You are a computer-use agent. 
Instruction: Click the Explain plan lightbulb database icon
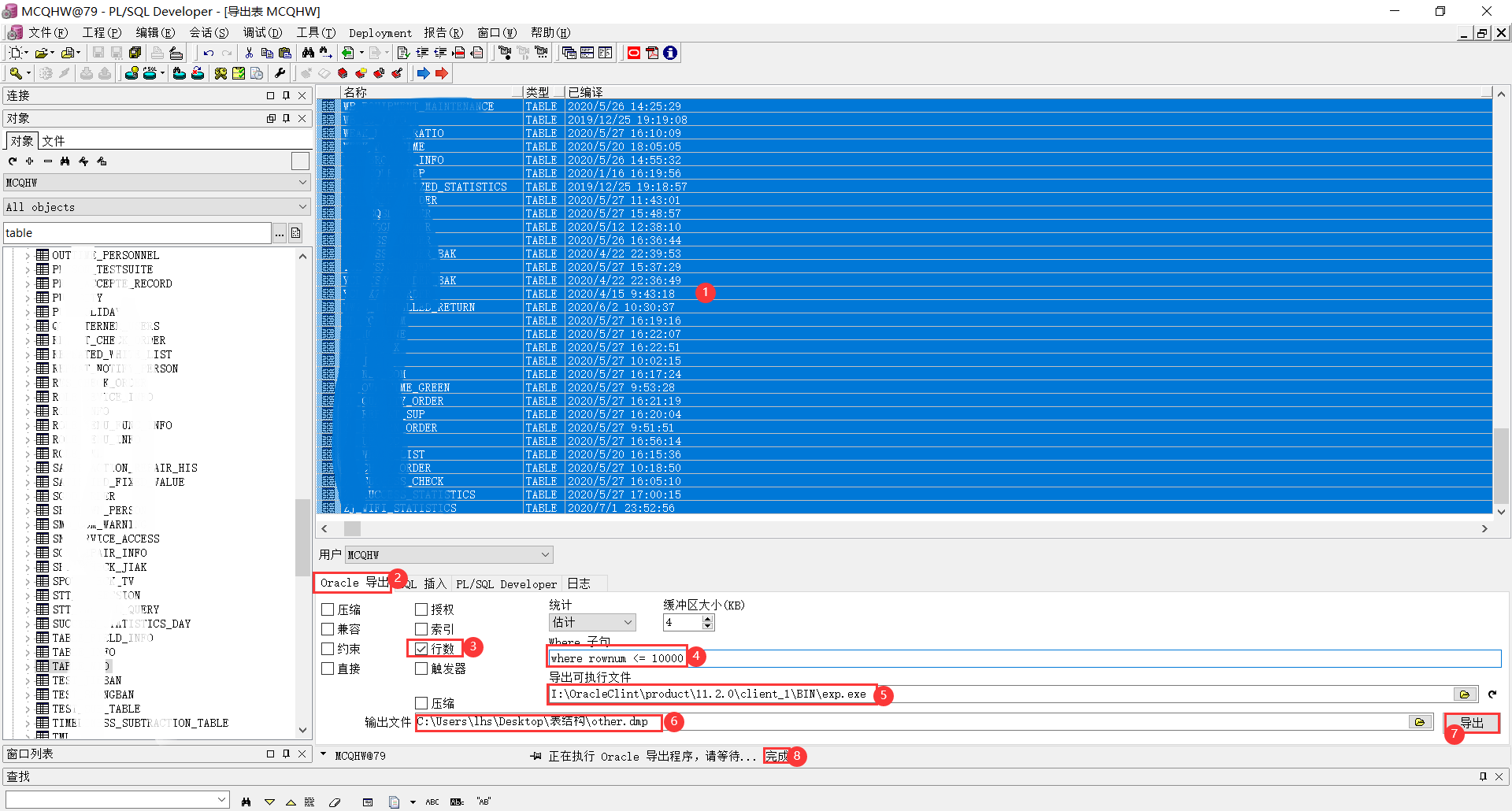coord(132,73)
